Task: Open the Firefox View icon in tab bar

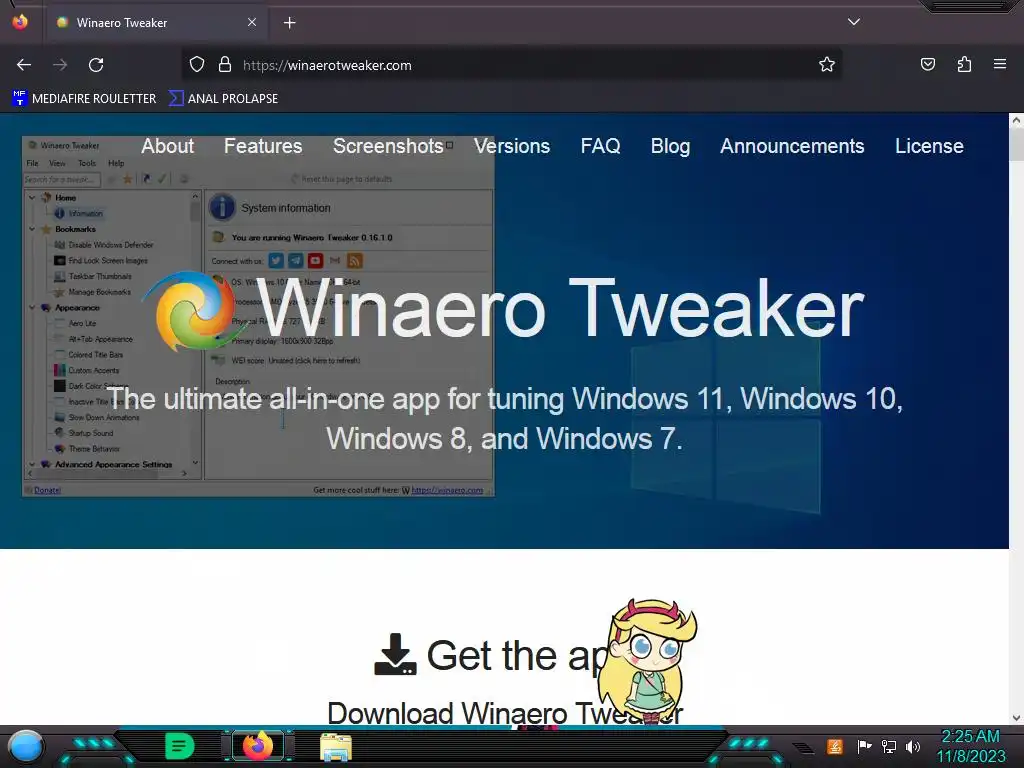Action: pos(20,22)
